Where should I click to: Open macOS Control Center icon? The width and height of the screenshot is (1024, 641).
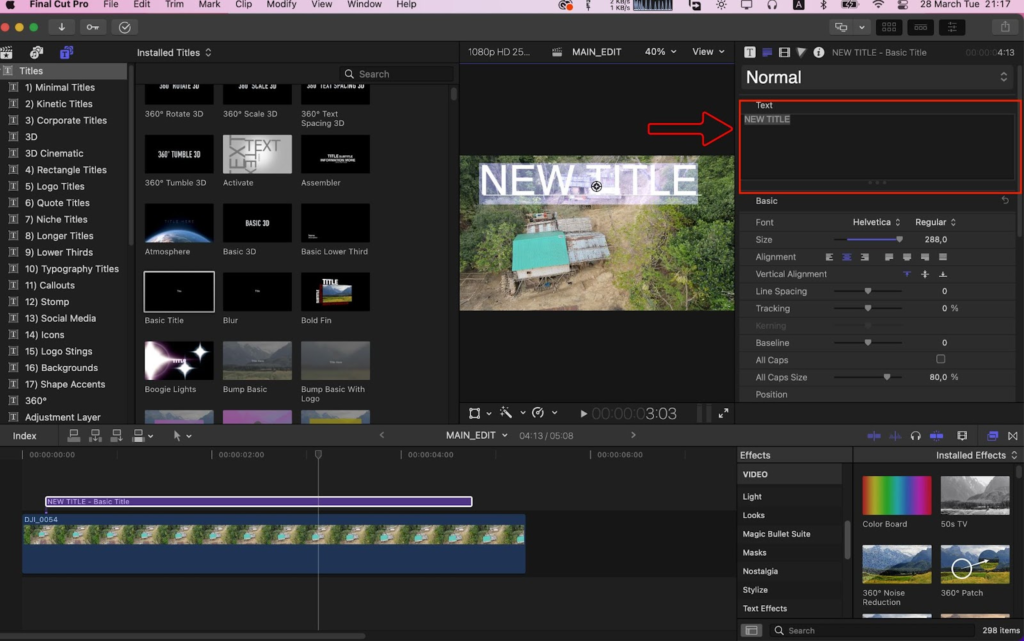coord(903,5)
